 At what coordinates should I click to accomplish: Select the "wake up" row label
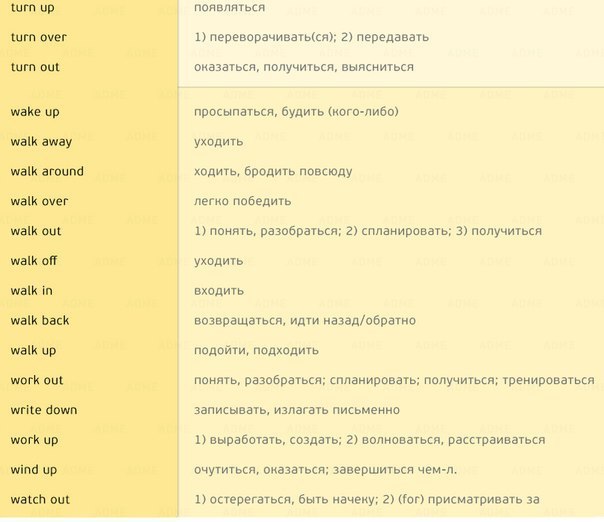pyautogui.click(x=35, y=112)
